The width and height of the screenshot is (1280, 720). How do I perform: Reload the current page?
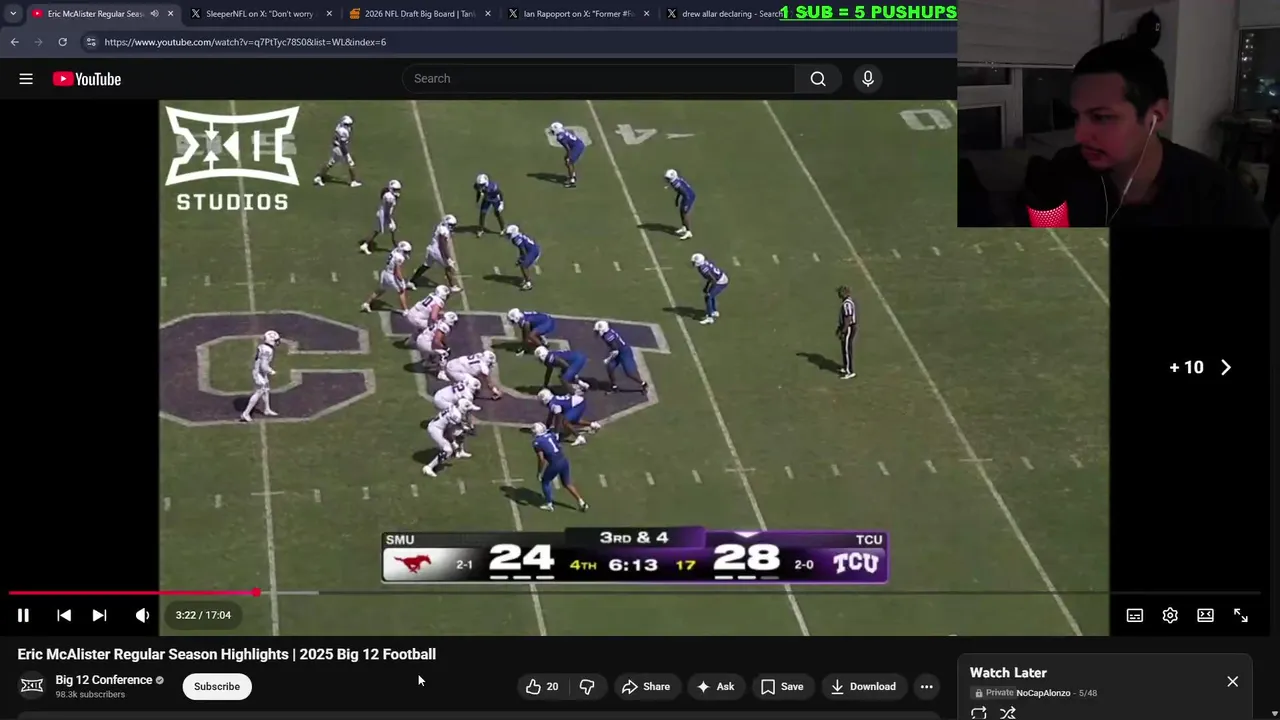tap(62, 42)
